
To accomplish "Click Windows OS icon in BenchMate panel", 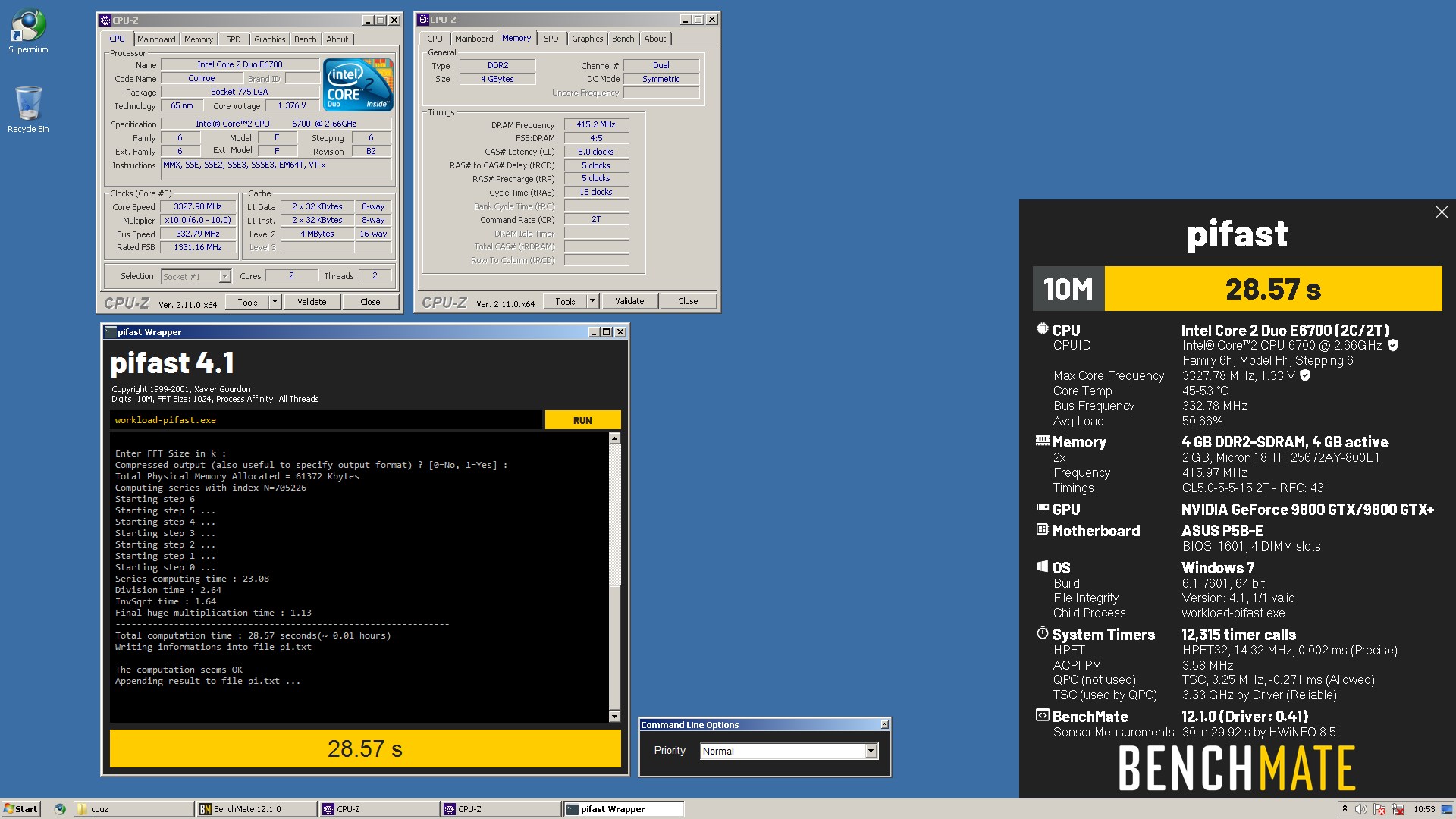I will tap(1043, 566).
